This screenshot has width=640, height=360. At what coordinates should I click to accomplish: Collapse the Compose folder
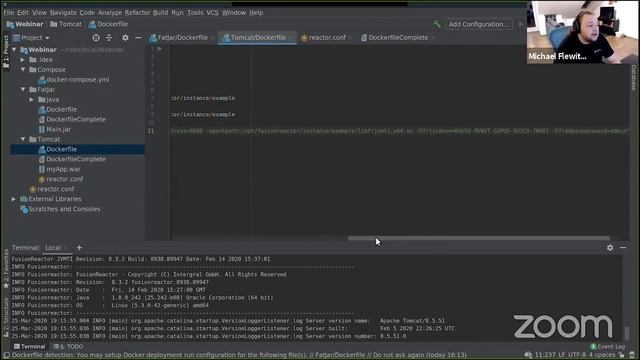[x=23, y=70]
